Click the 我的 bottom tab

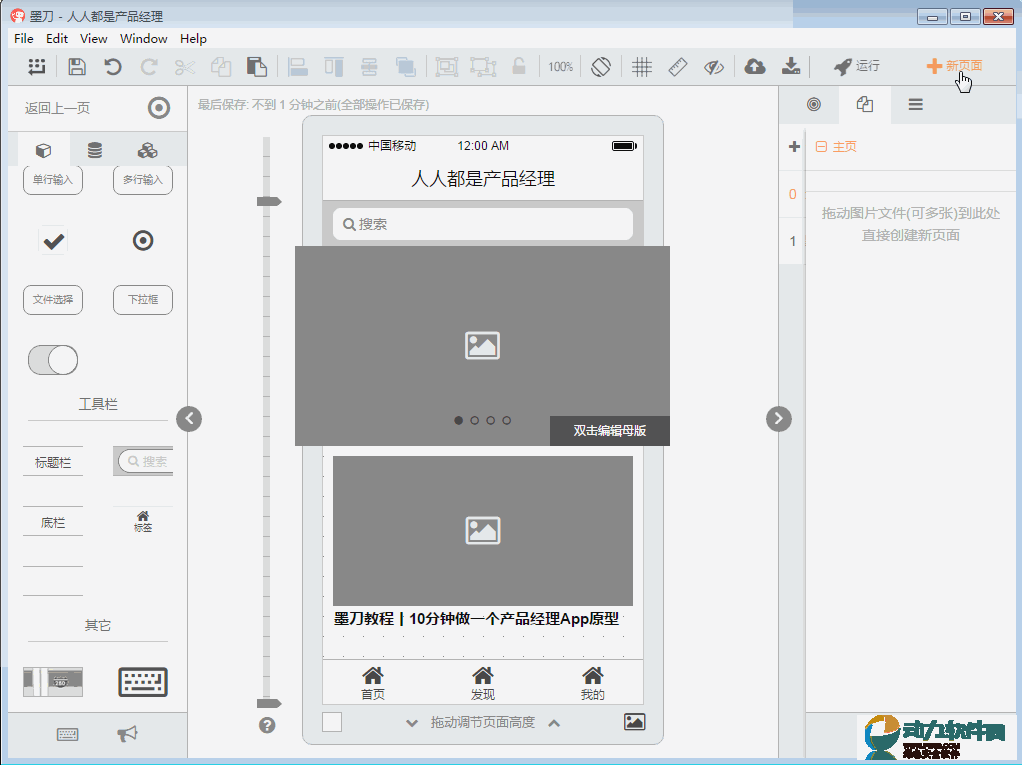(x=592, y=684)
